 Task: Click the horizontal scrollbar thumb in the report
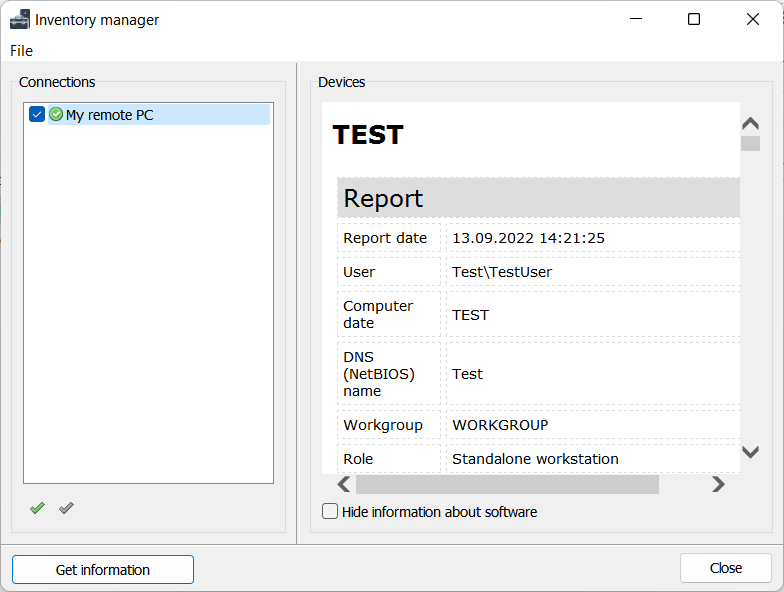point(507,484)
